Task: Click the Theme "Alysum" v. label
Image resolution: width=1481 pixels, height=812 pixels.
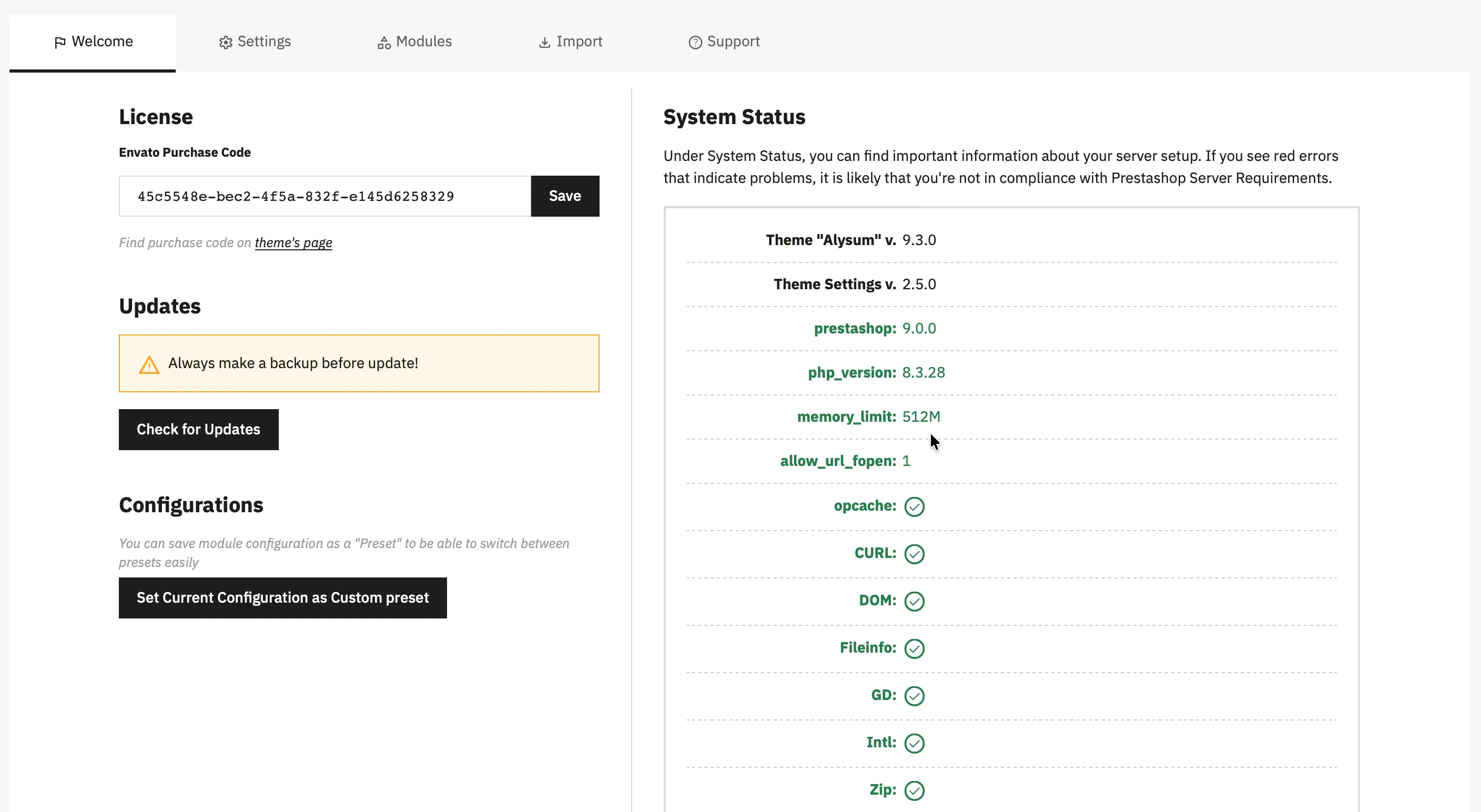Action: pyautogui.click(x=831, y=240)
